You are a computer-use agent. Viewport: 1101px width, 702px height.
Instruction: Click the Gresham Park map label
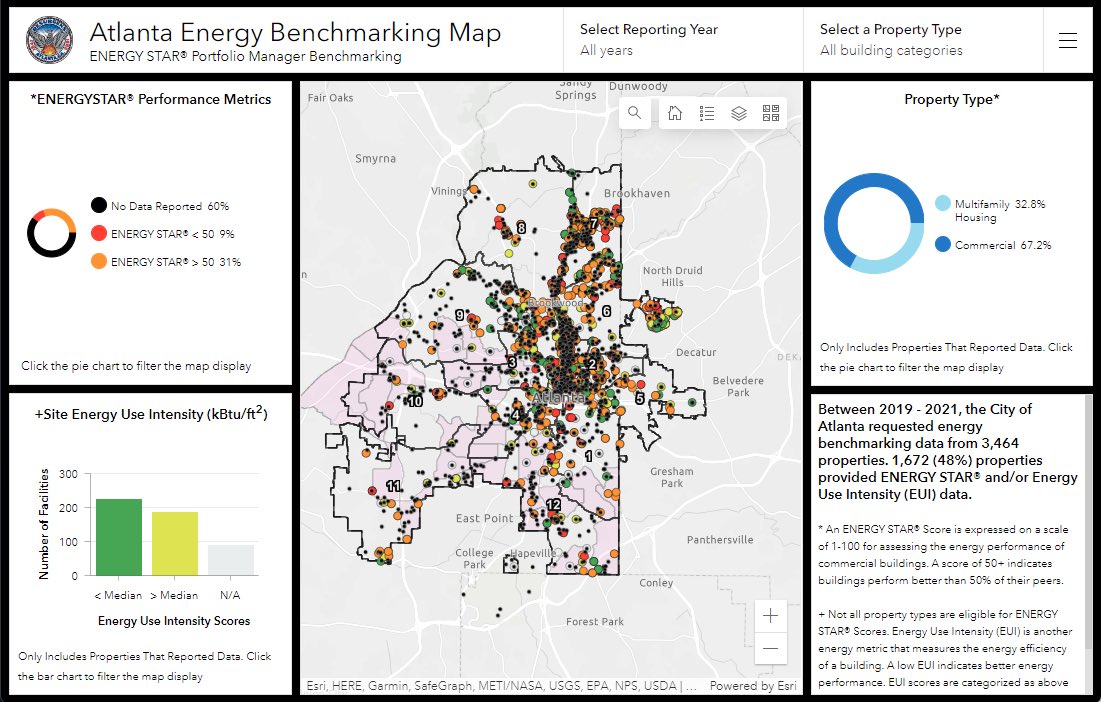coord(671,477)
